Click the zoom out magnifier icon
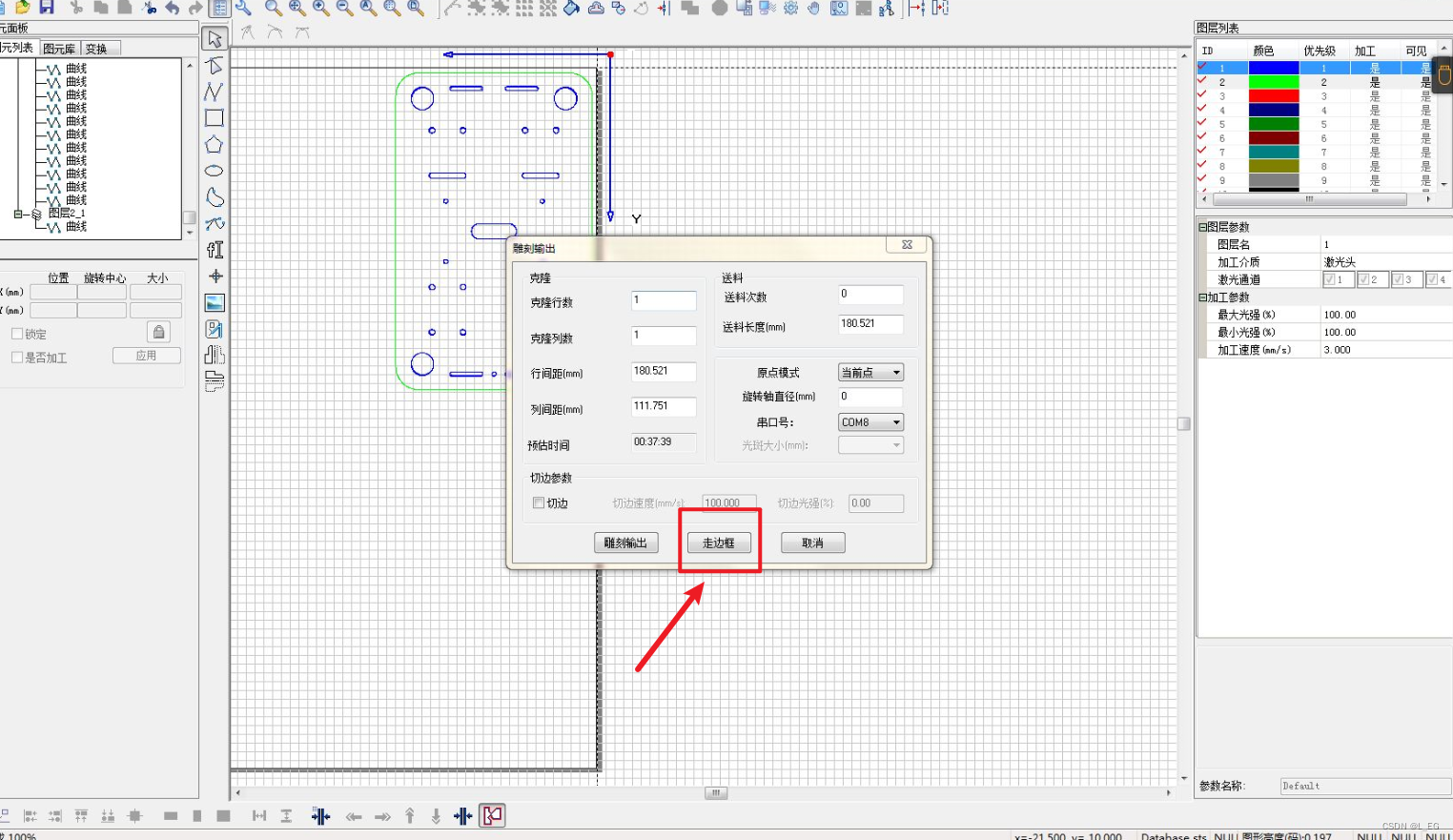Screen dimensions: 1453x840 pyautogui.click(x=345, y=8)
